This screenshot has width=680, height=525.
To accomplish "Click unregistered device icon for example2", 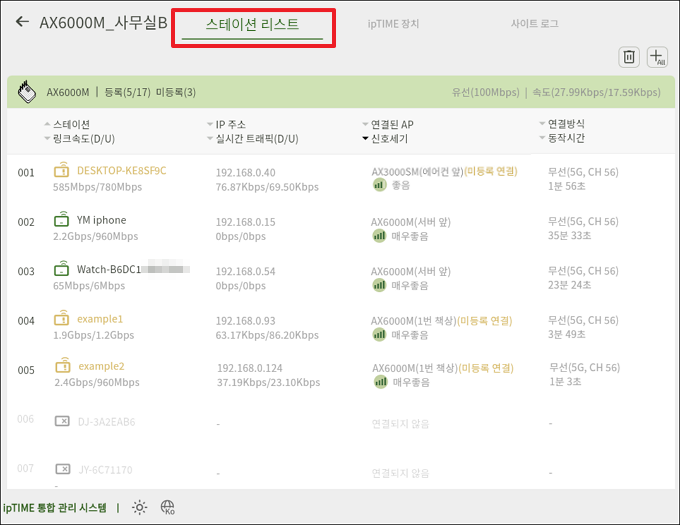I will coord(63,365).
